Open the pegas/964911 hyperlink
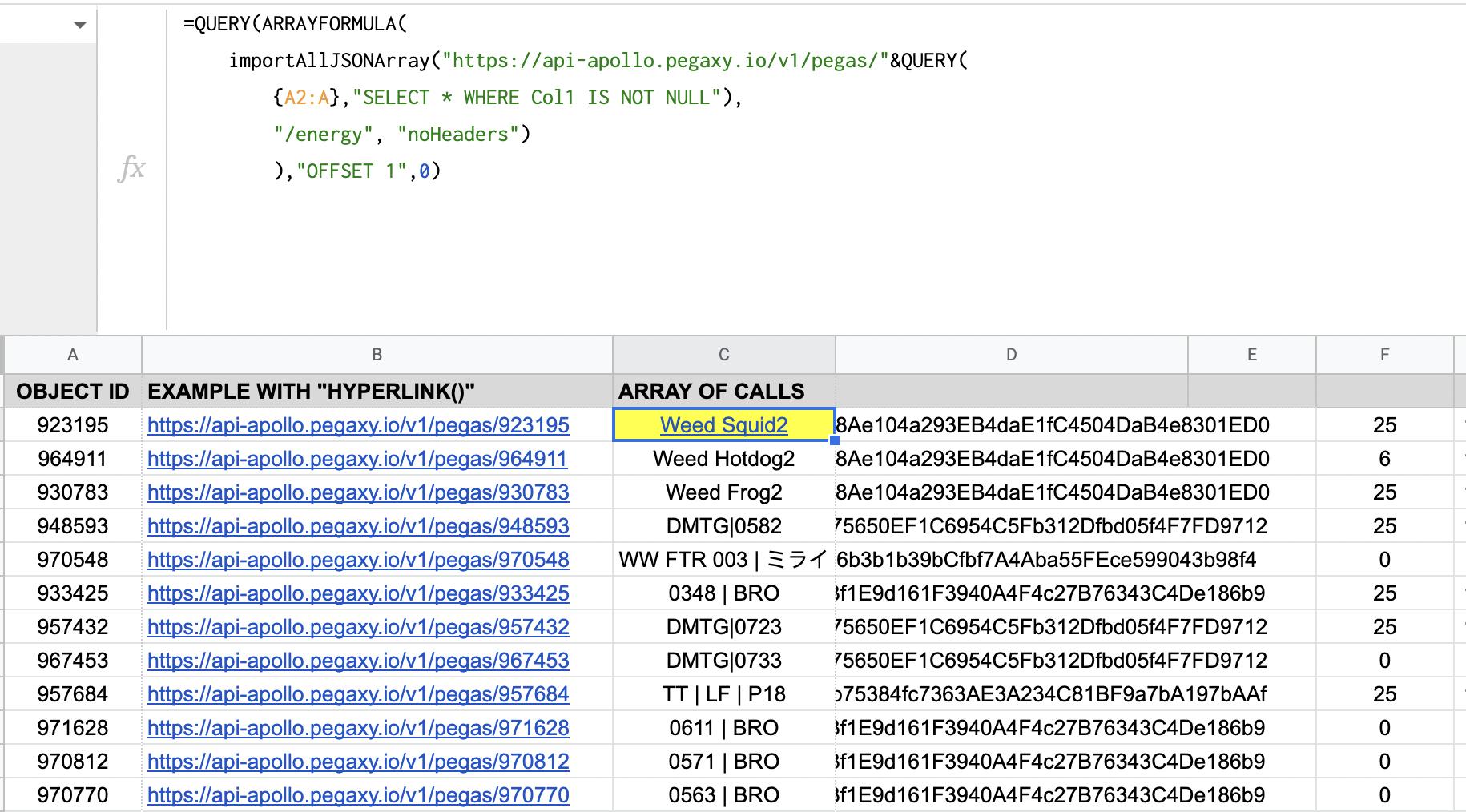Image resolution: width=1466 pixels, height=812 pixels. [357, 459]
